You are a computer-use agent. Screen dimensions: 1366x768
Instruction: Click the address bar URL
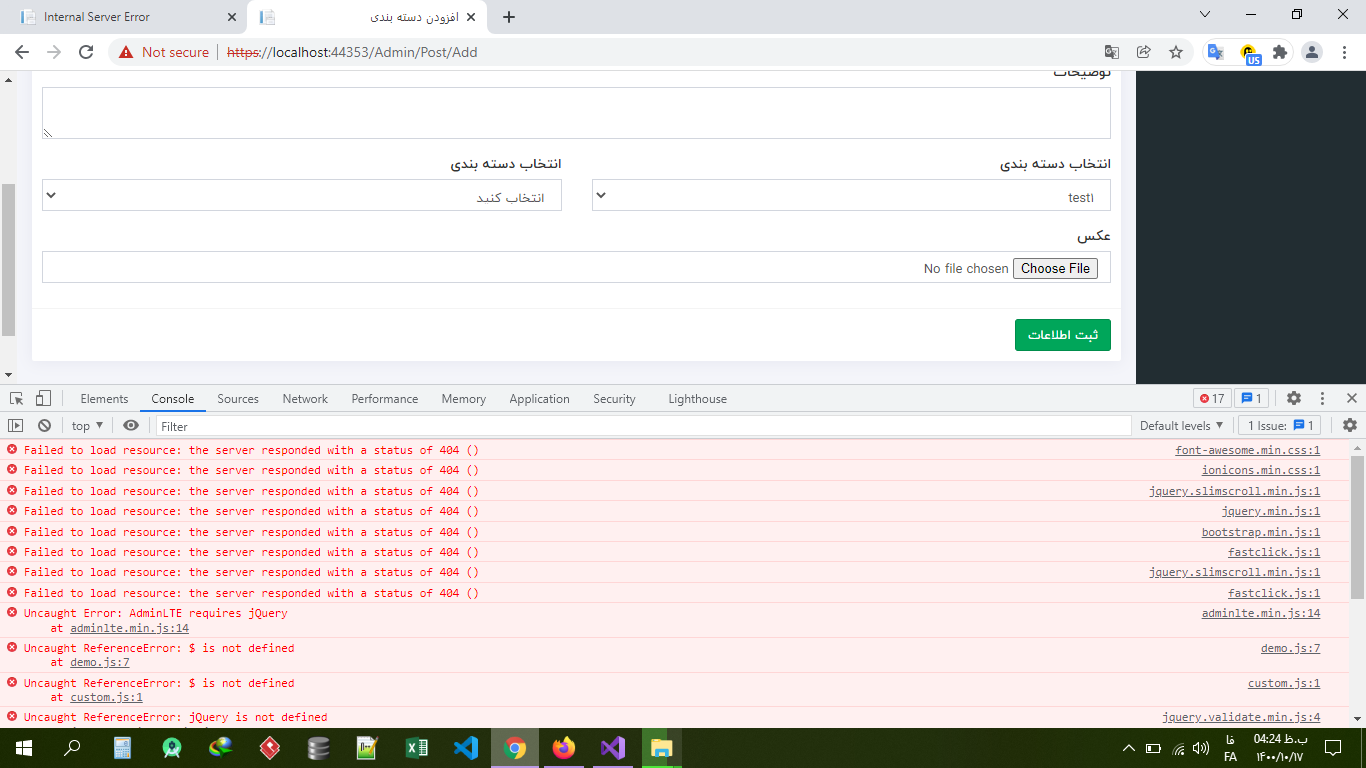352,52
